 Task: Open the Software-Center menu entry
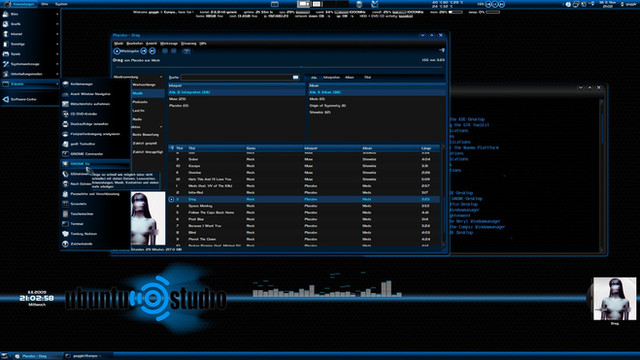23,99
